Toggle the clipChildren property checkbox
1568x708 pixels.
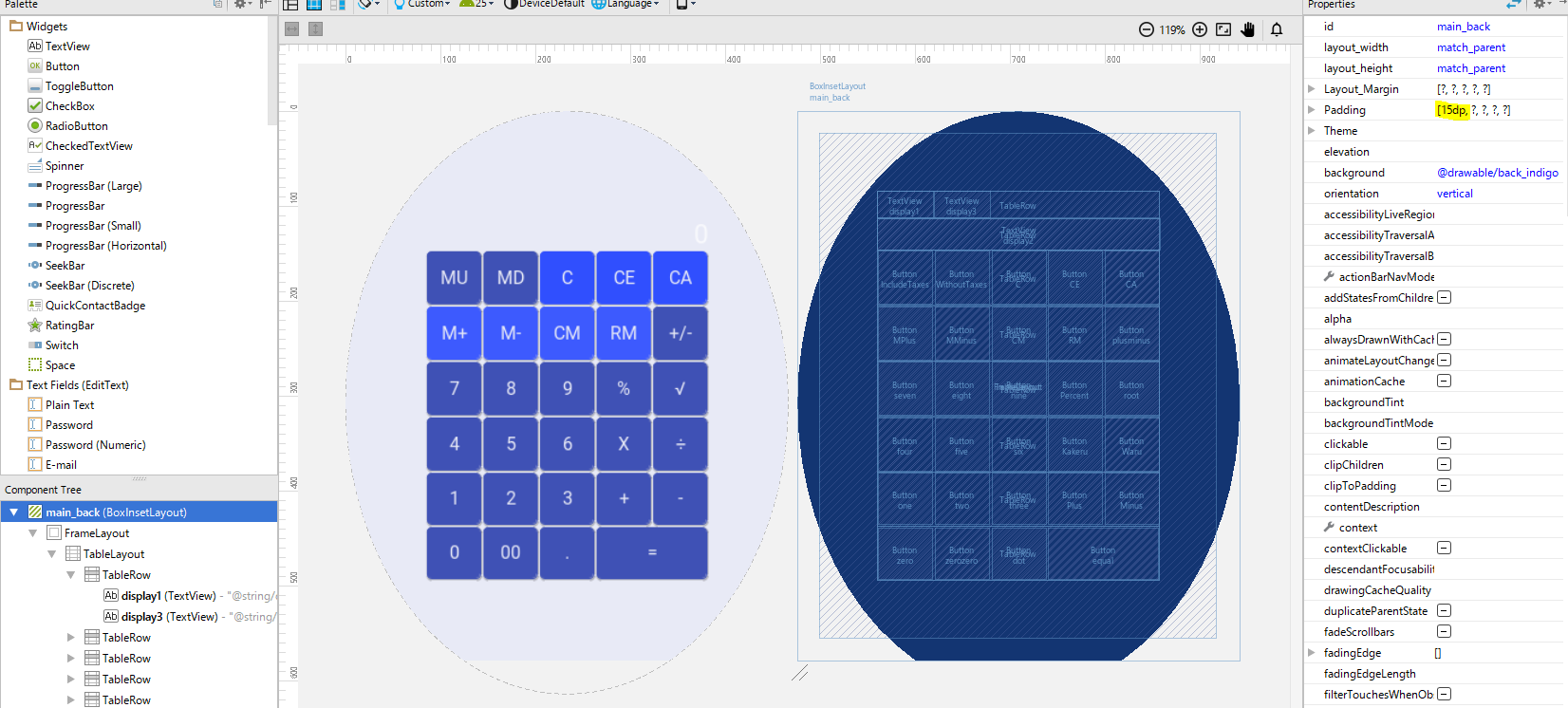[x=1444, y=465]
